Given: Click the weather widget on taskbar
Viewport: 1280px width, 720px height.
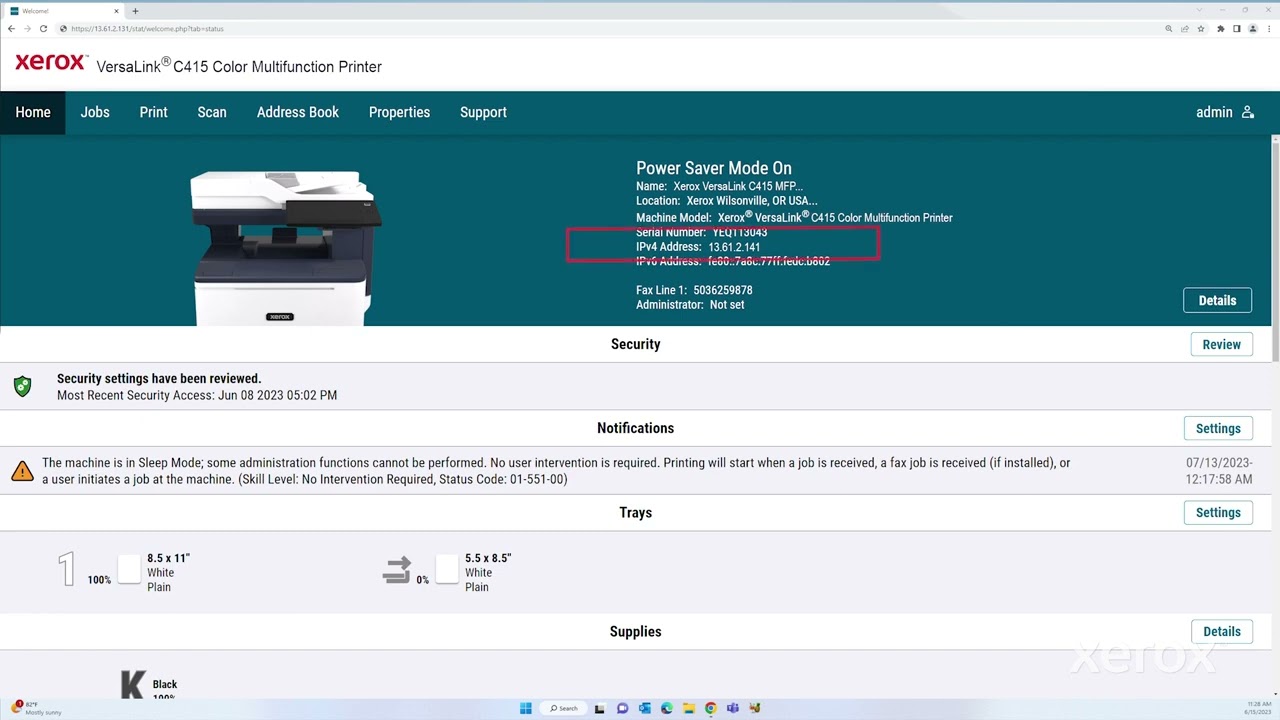Looking at the screenshot, I should [x=38, y=708].
